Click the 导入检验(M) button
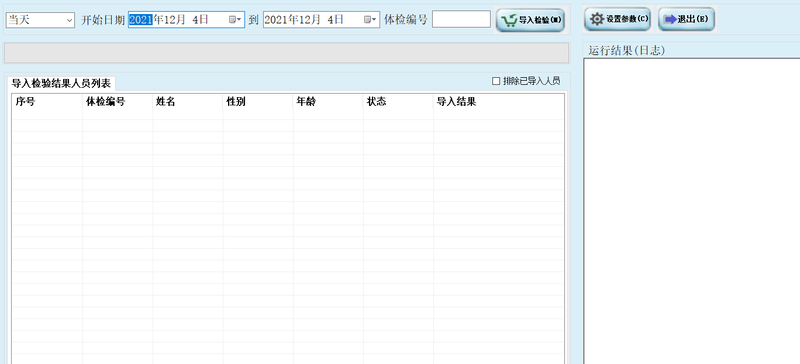Viewport: 800px width, 364px height. tap(531, 20)
